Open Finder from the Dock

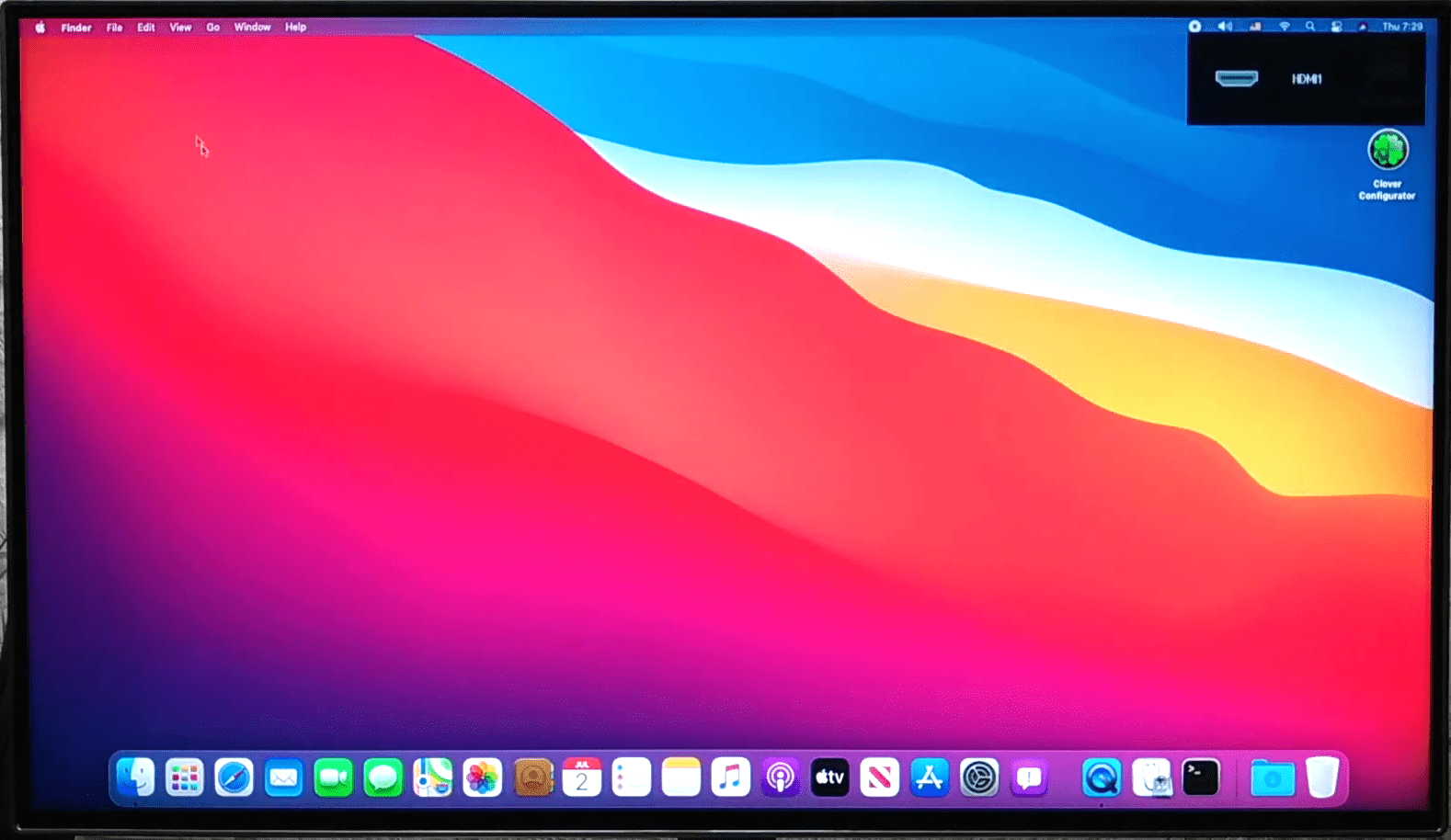click(x=136, y=778)
